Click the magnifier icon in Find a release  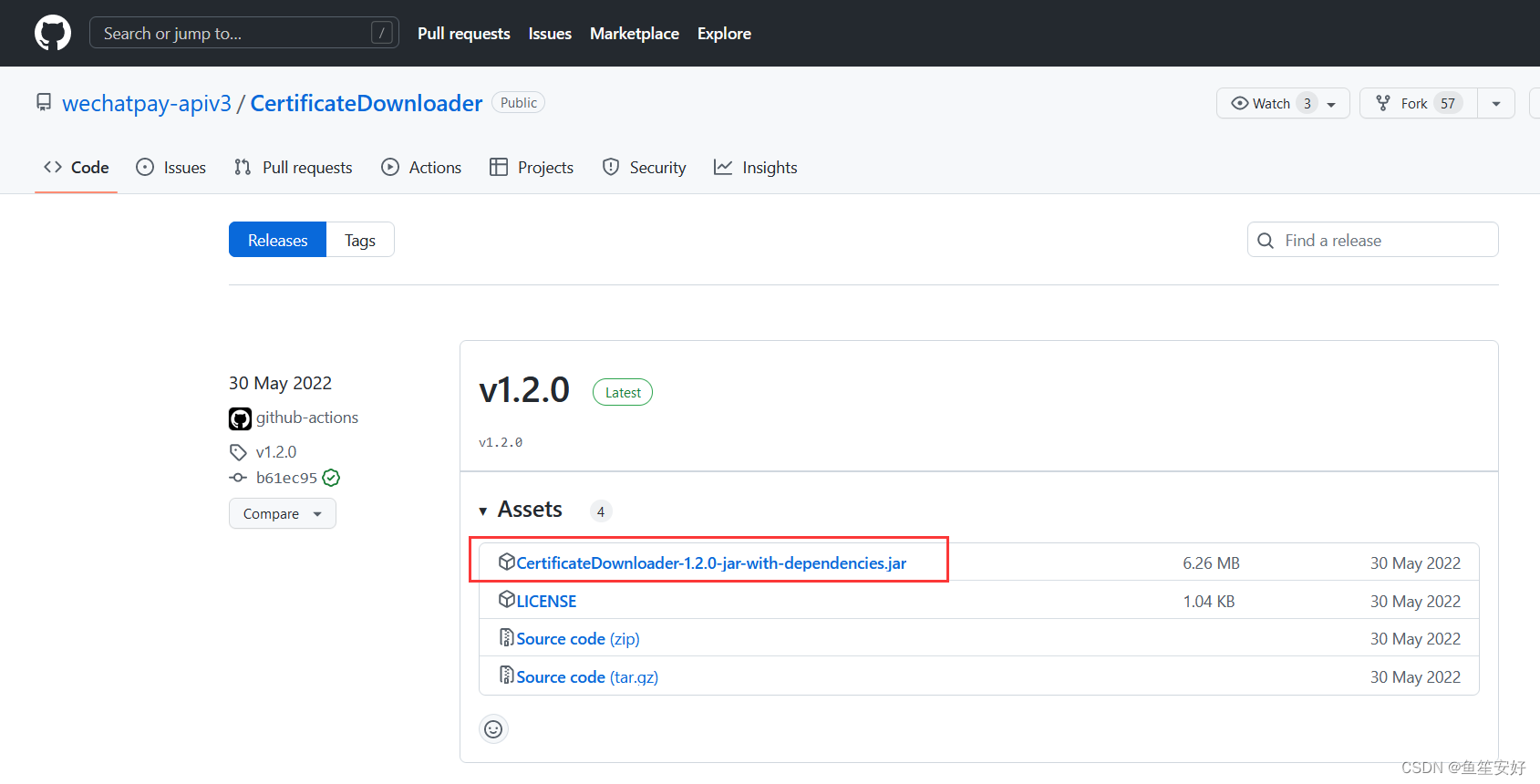pos(1266,241)
